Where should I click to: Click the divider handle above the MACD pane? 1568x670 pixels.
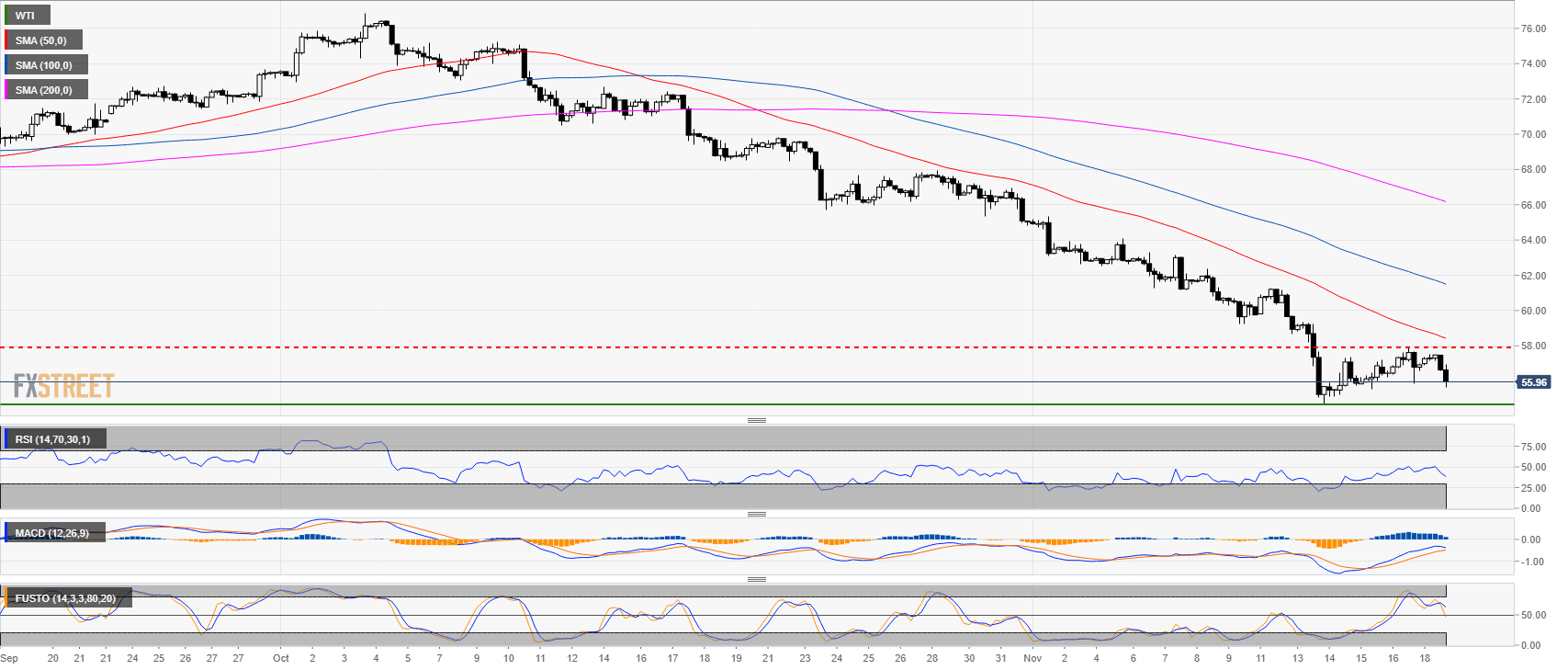[756, 514]
